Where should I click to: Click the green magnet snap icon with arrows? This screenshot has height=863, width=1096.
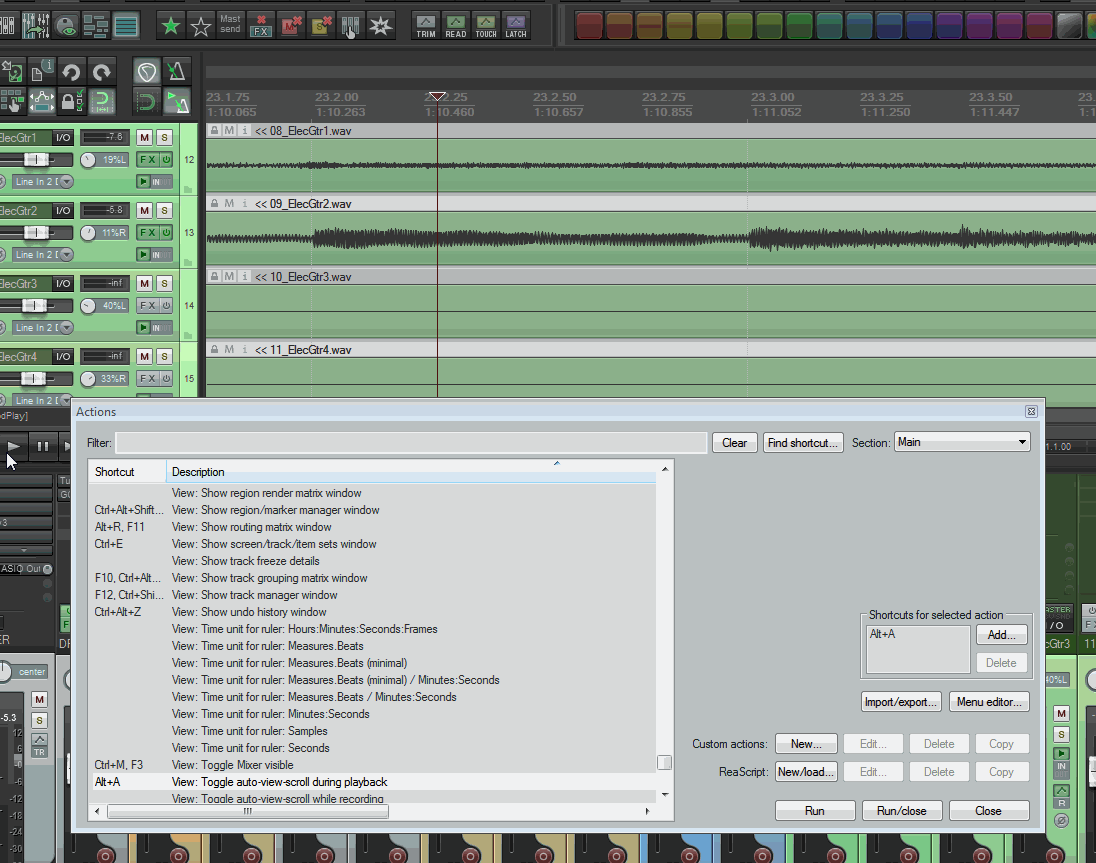pos(102,102)
